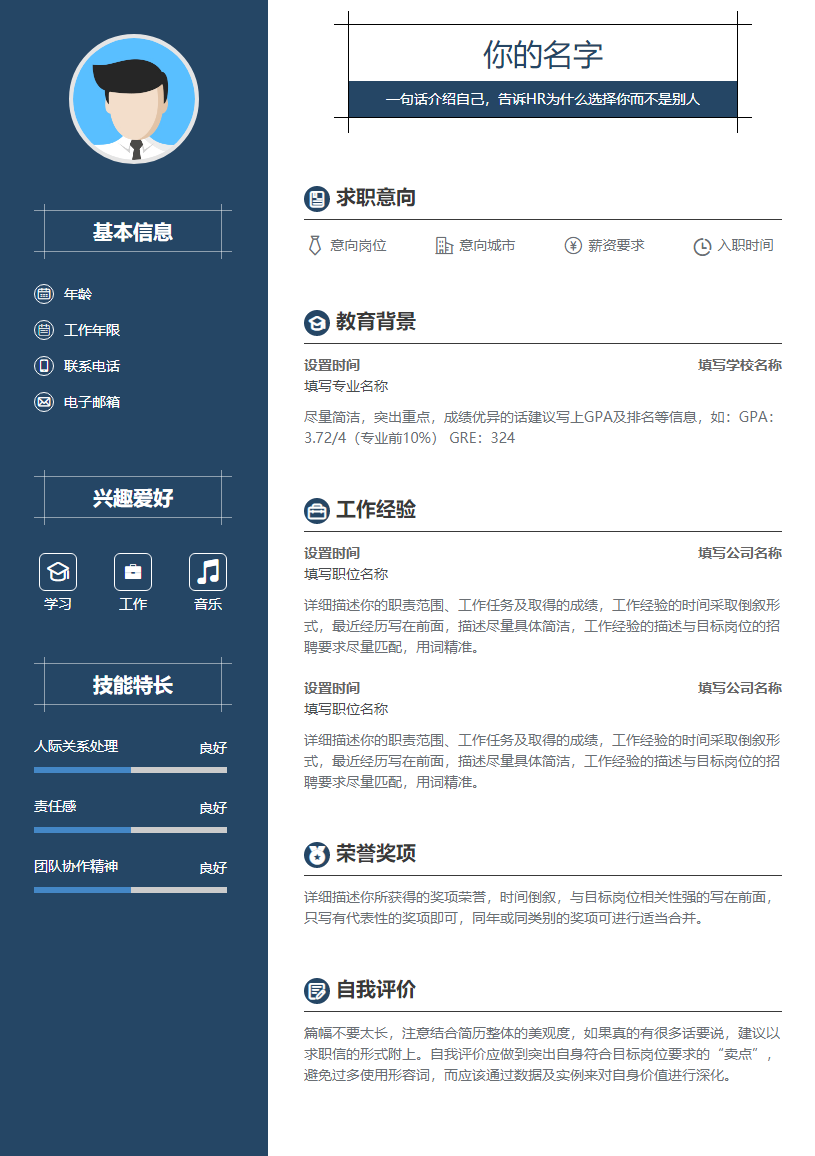
Task: Click the 你的名字 title field
Action: (x=543, y=55)
